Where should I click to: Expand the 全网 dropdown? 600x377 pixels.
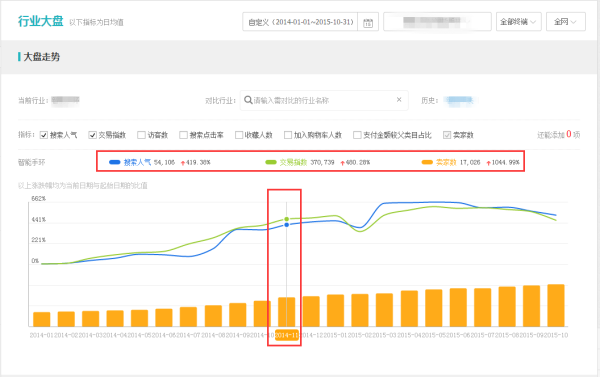(x=566, y=22)
